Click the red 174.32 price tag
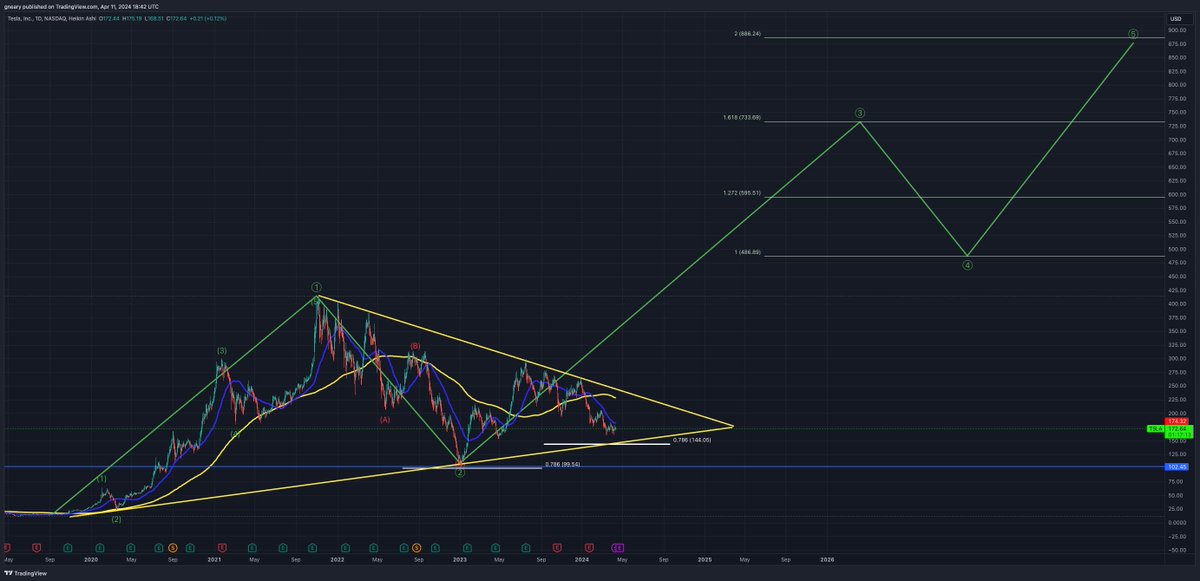The image size is (1200, 581). (1177, 422)
